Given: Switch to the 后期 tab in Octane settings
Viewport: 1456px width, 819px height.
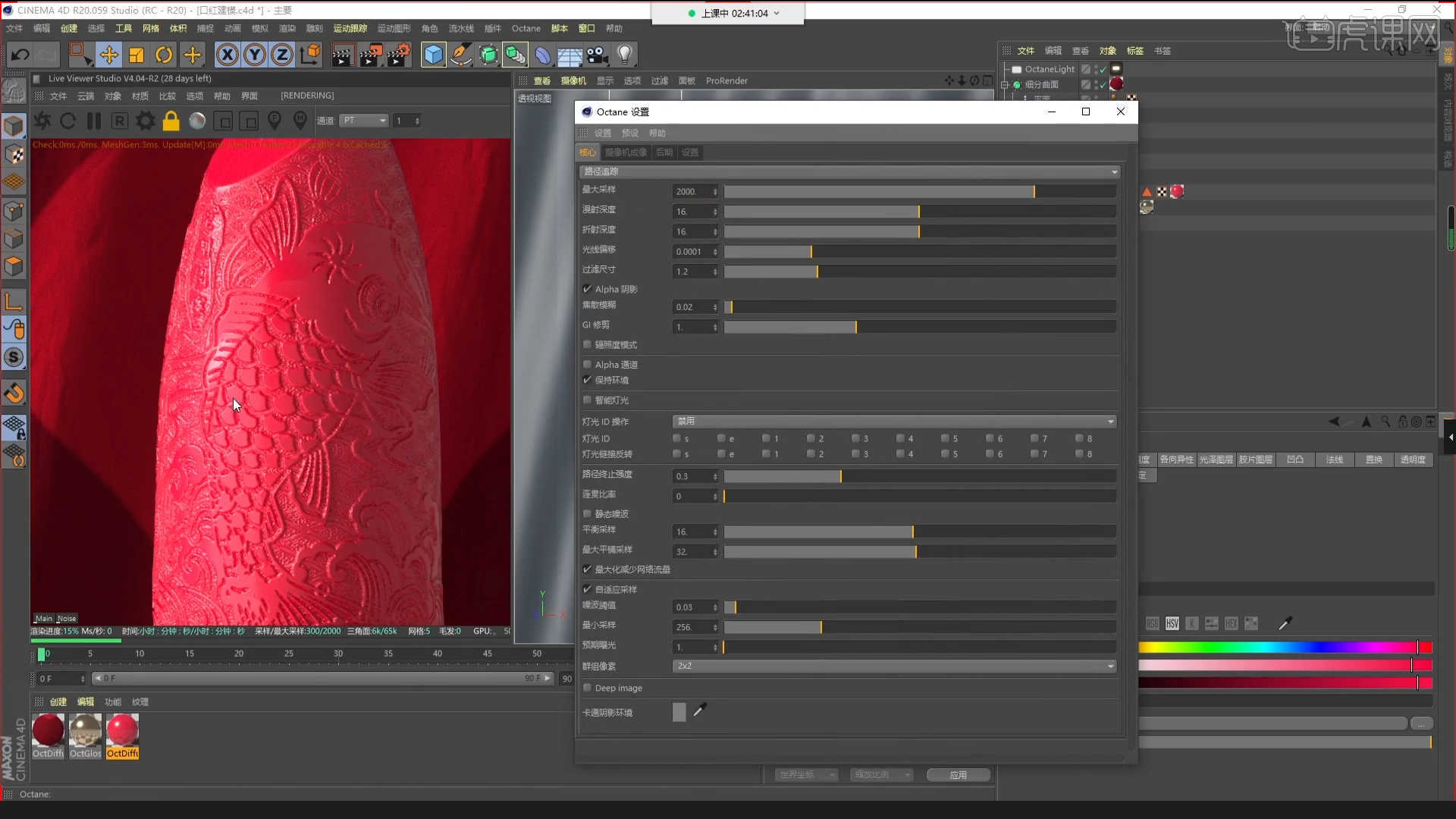Looking at the screenshot, I should (664, 152).
